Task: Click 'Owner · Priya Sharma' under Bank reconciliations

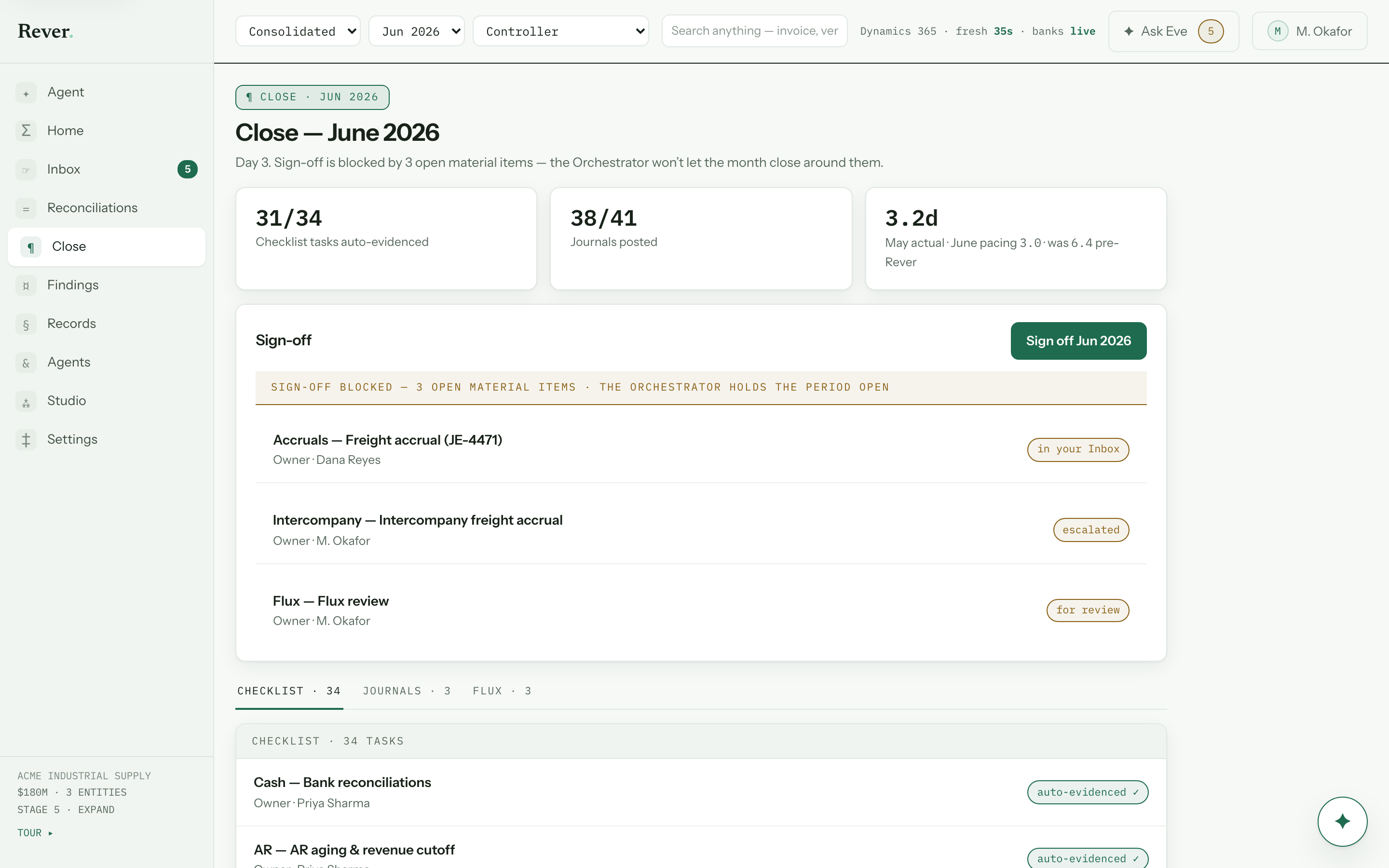Action: (x=312, y=803)
